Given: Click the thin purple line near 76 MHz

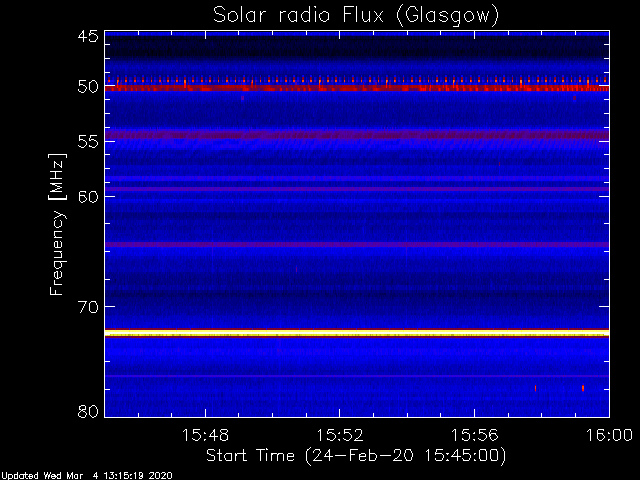Looking at the screenshot, I should pos(357,376).
